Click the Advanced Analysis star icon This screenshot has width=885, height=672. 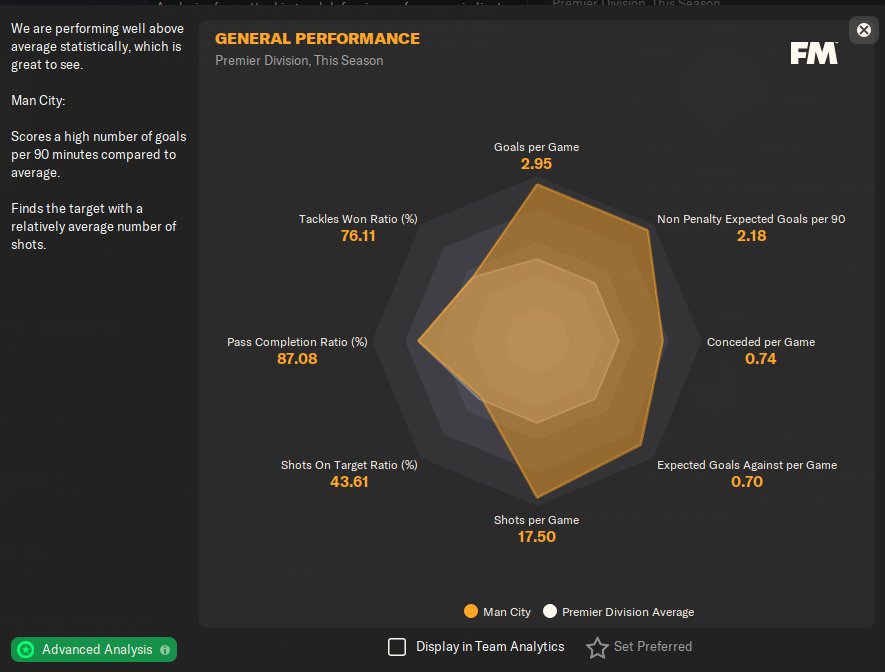[26, 650]
